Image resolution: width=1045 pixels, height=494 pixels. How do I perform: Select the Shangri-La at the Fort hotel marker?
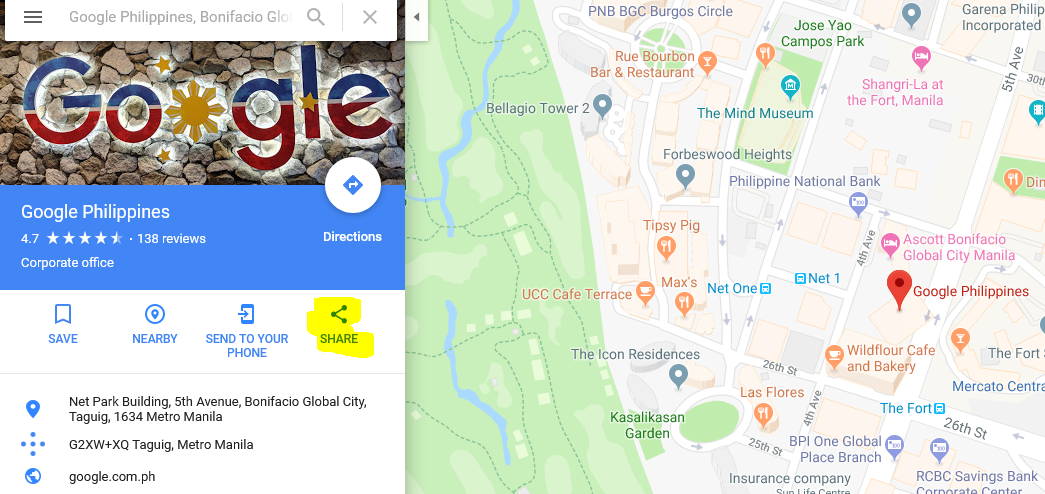pos(921,58)
